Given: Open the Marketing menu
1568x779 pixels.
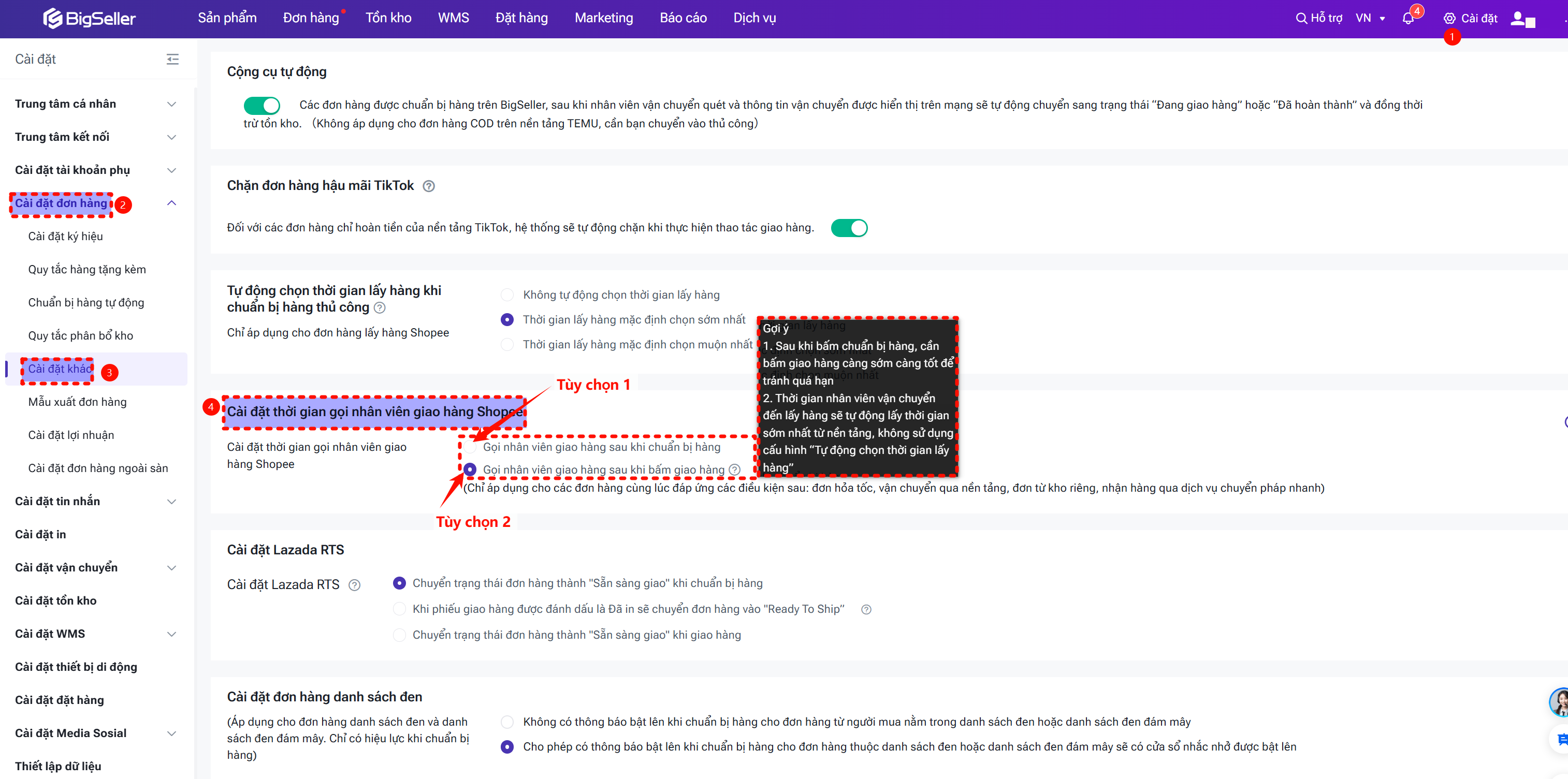Looking at the screenshot, I should click(603, 18).
